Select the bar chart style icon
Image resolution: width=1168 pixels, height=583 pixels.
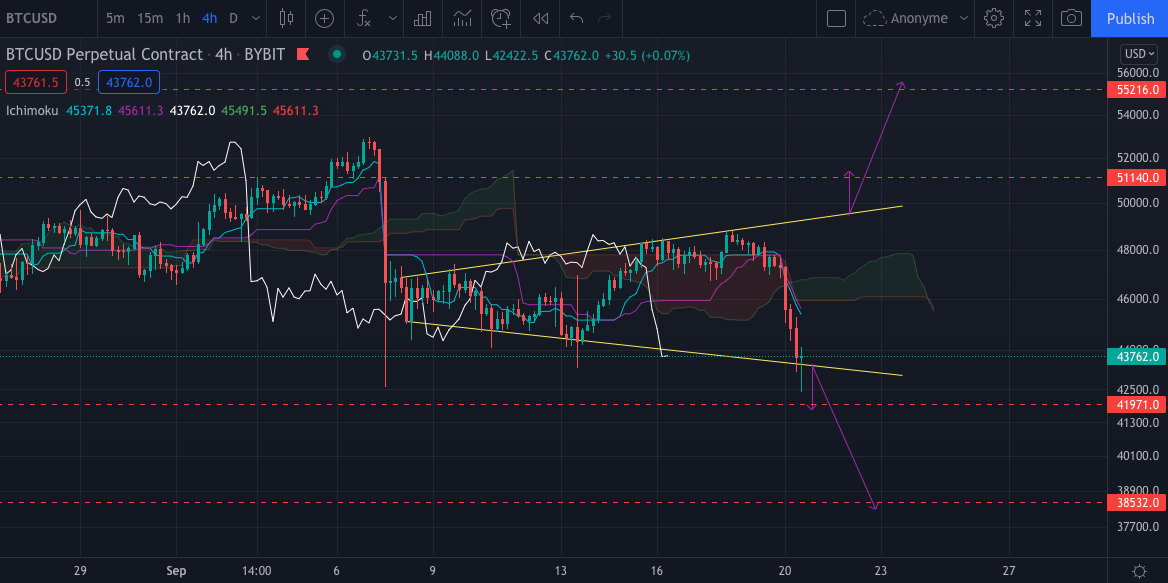tap(421, 18)
